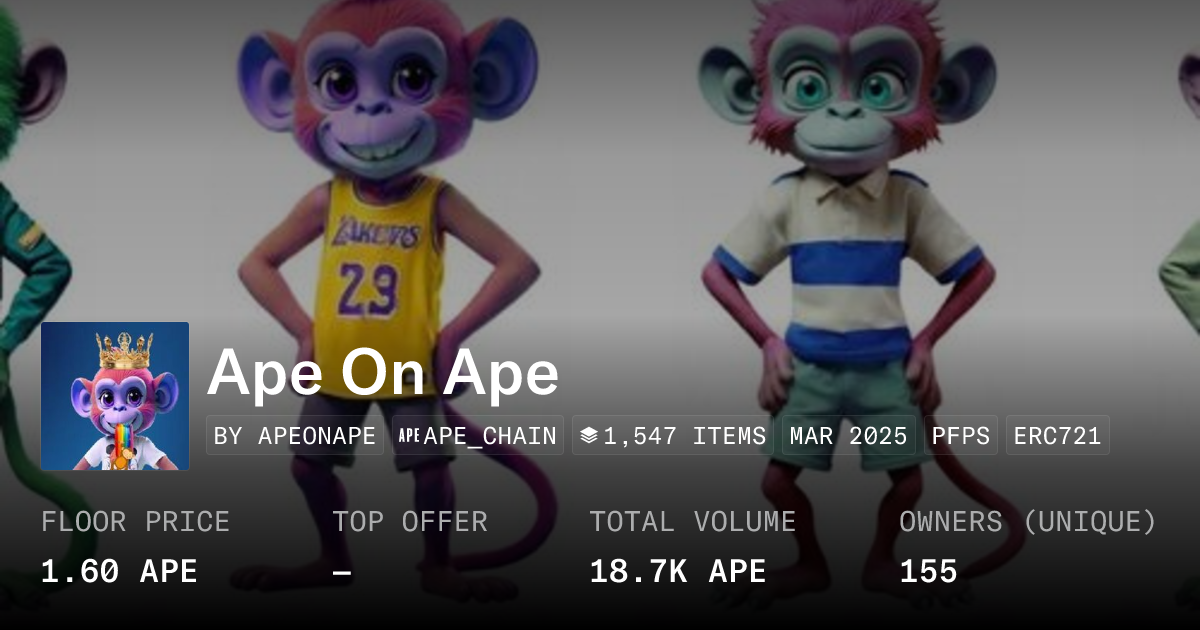Open the BY APEONAPE creator tag
The image size is (1200, 630).
pyautogui.click(x=295, y=436)
